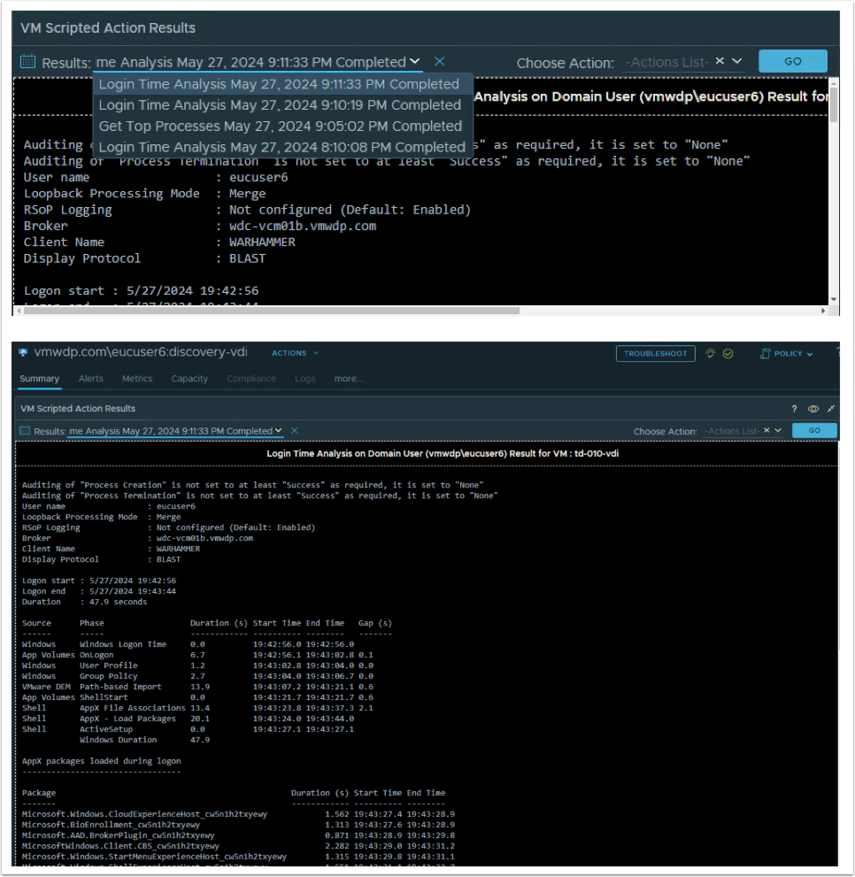Select Get Top Processes 9:05:02 PM result
The height and width of the screenshot is (877, 855).
(280, 126)
